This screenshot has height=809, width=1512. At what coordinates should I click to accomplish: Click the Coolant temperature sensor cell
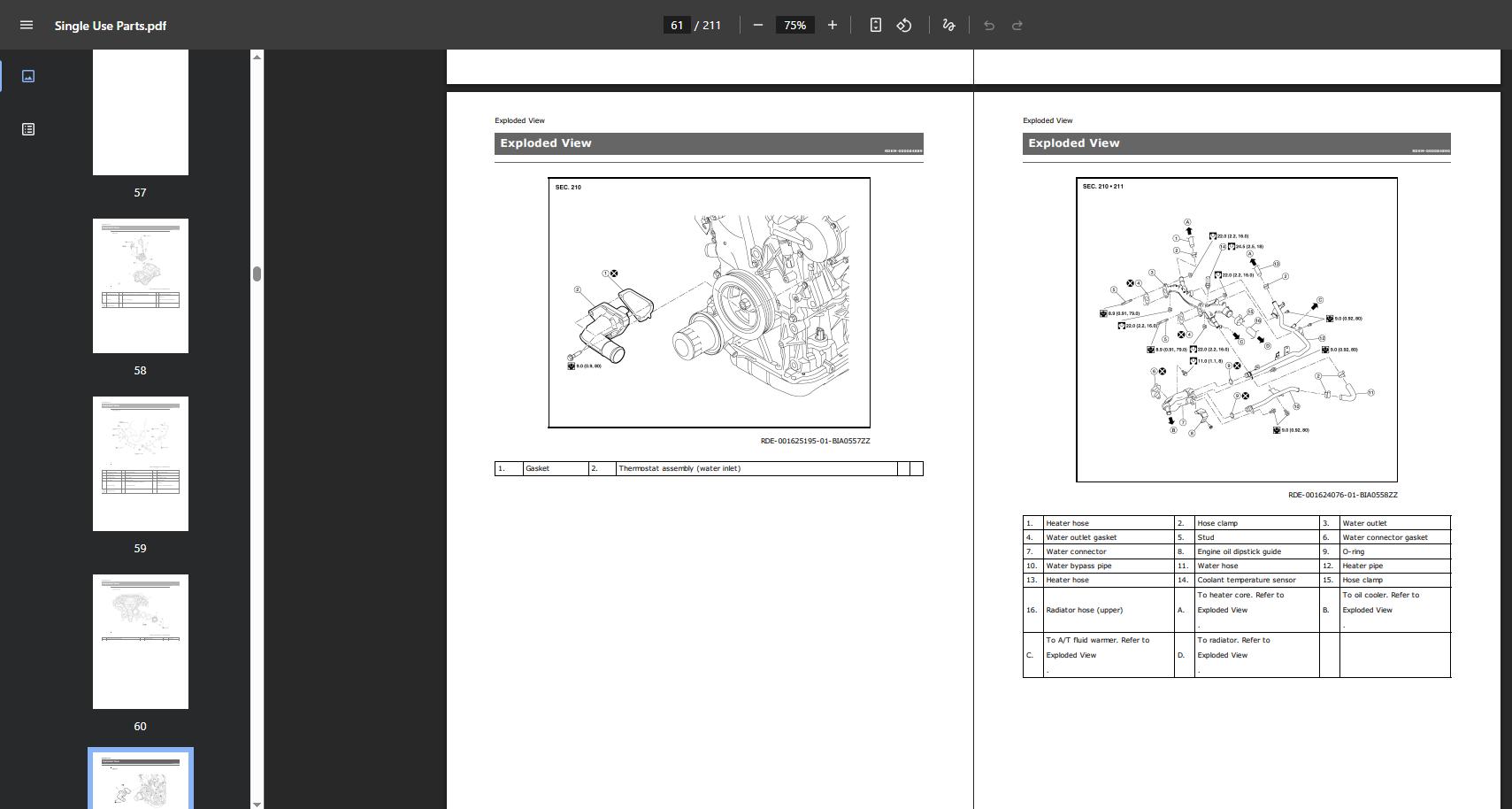click(1256, 580)
